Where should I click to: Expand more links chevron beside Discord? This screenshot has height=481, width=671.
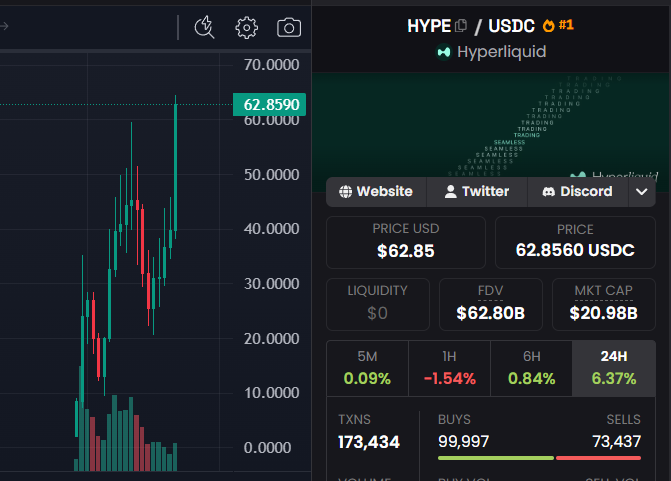[x=641, y=192]
